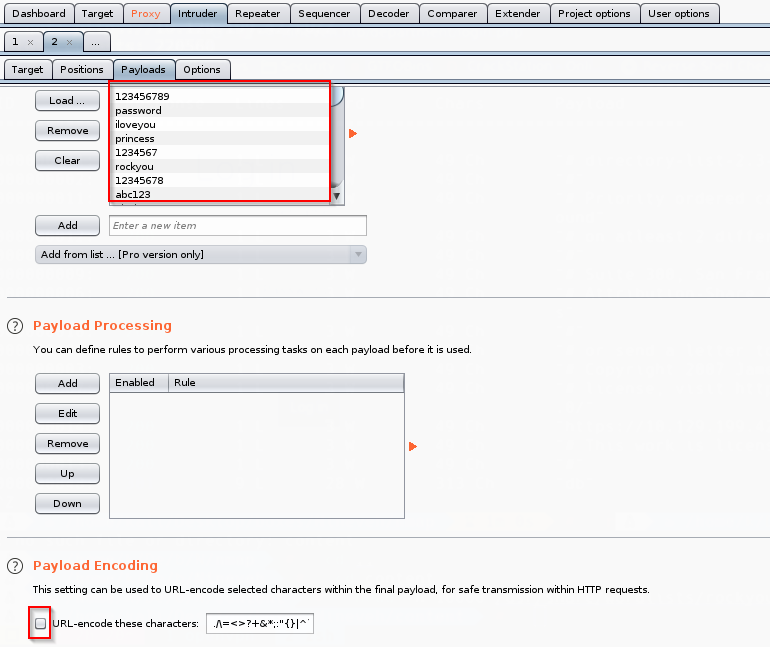
Task: Click the URL-encode characters text field
Action: [x=260, y=624]
